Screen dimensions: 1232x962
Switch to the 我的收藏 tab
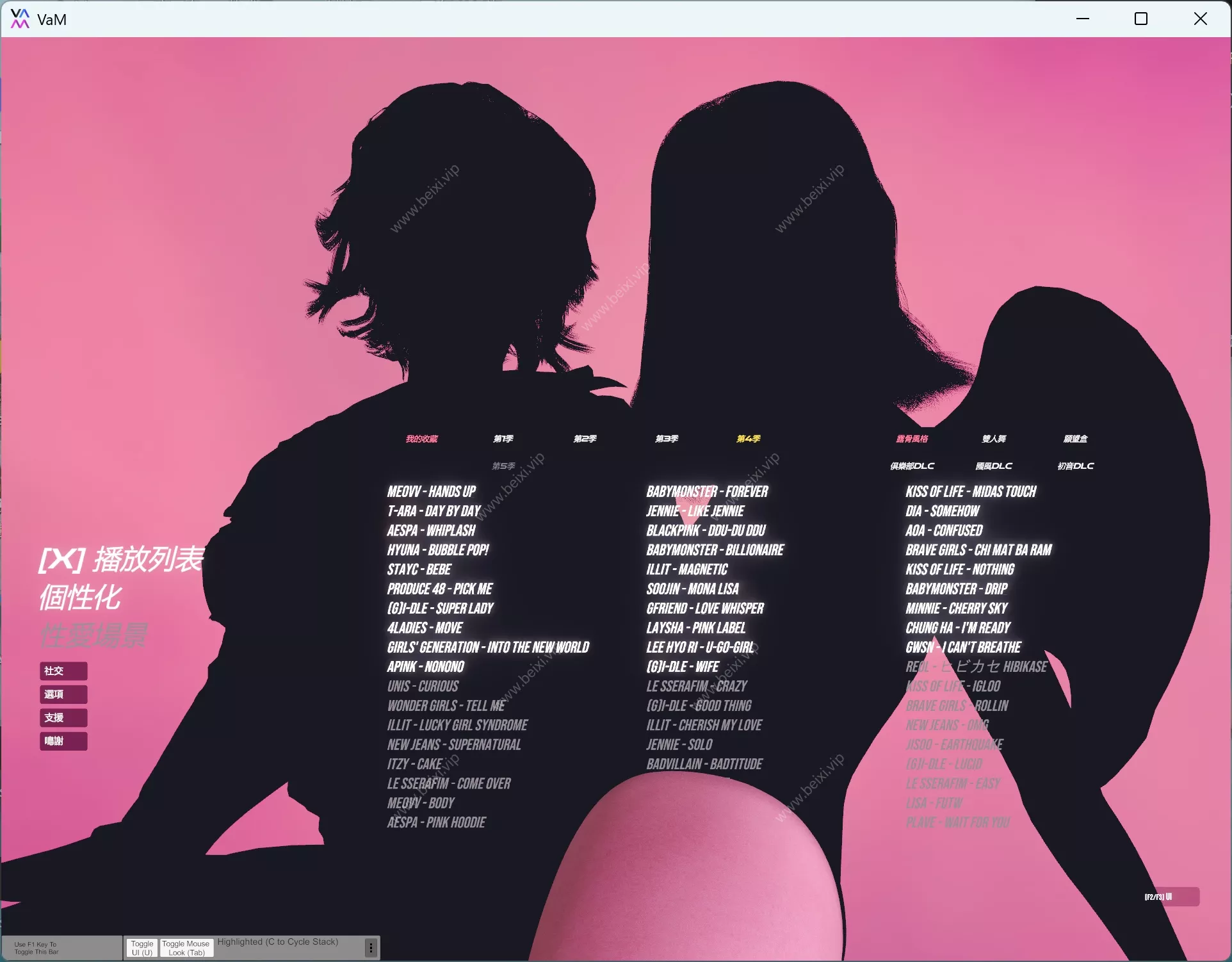(x=421, y=439)
